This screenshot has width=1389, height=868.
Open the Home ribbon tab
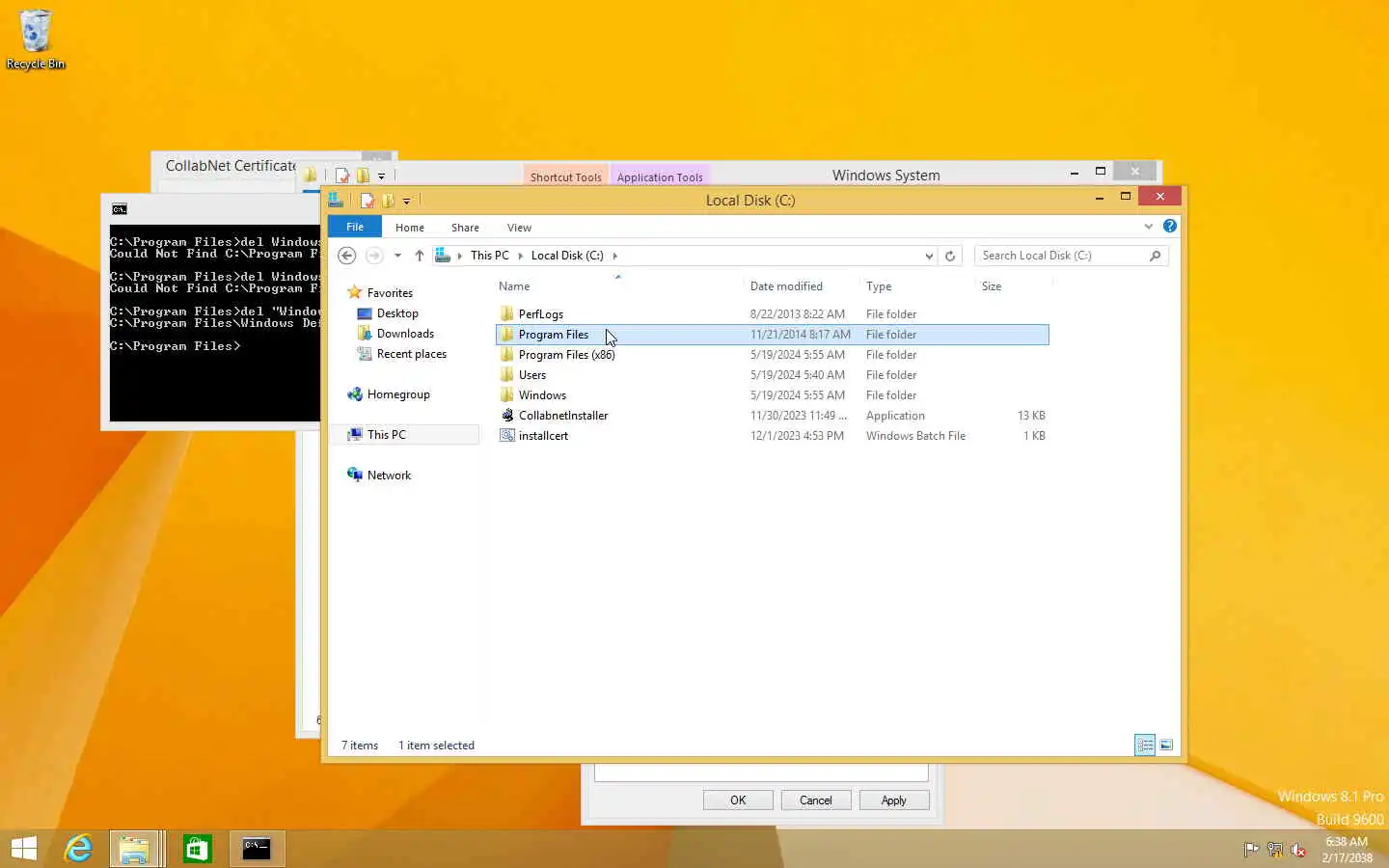(410, 228)
